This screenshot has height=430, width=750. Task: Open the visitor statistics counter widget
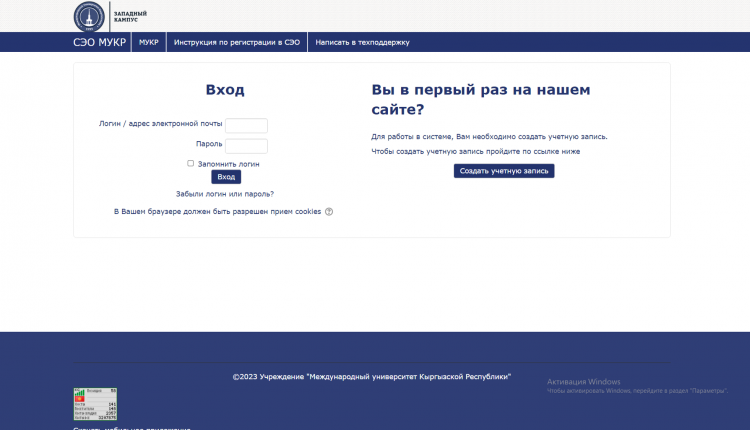pos(95,404)
